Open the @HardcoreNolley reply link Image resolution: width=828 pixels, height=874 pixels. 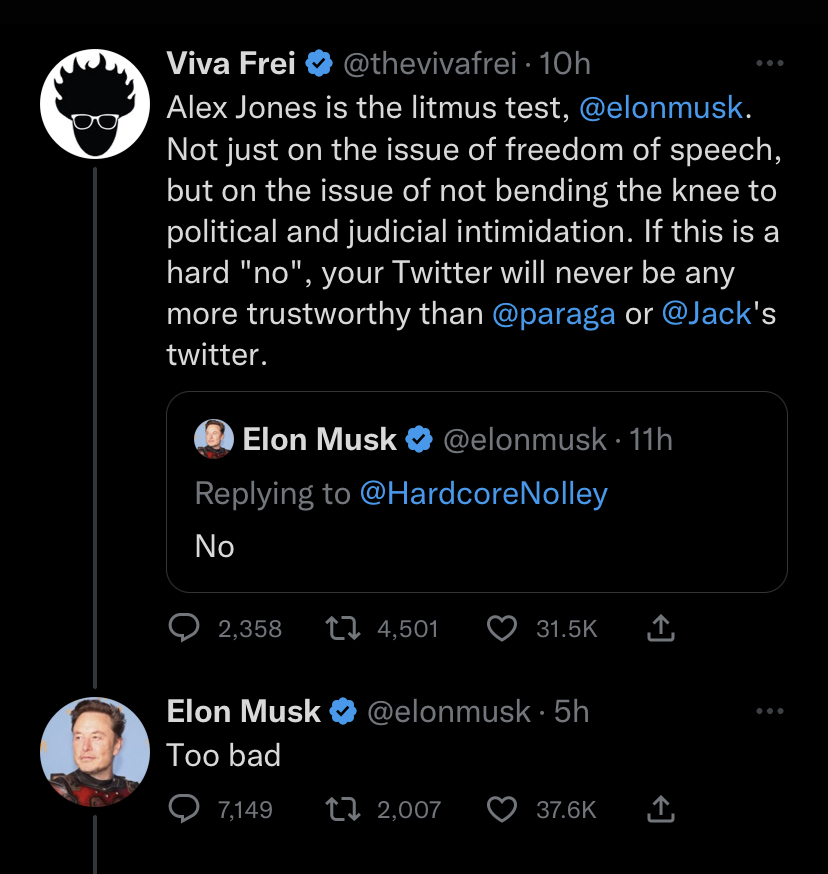tap(483, 494)
